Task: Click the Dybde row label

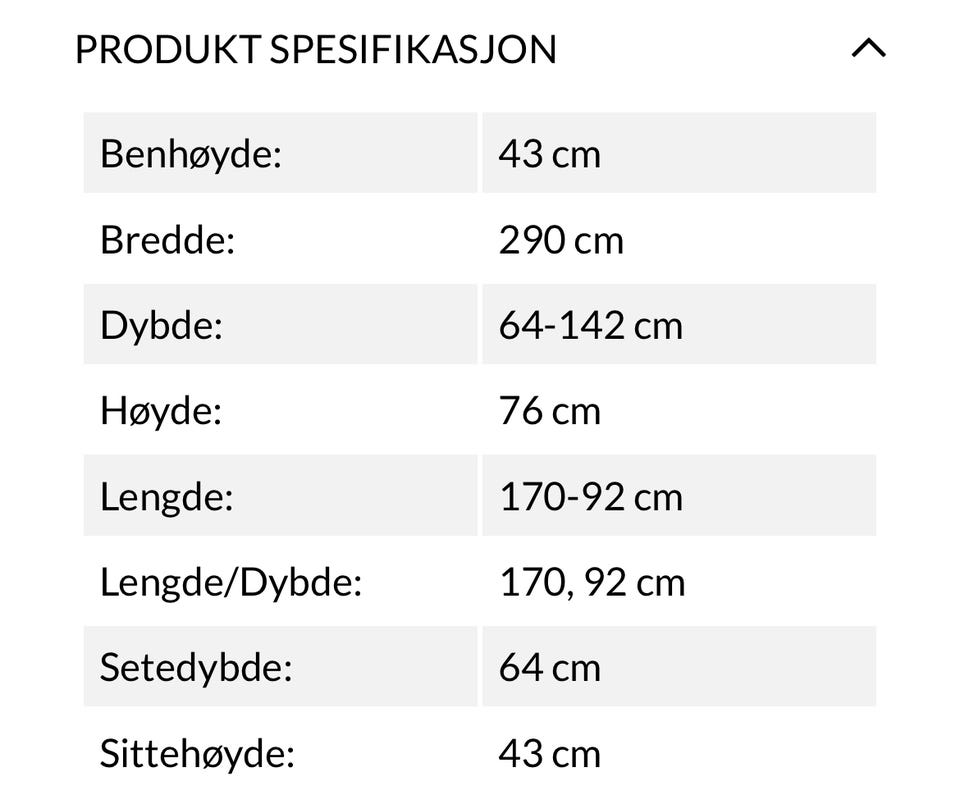Action: 161,326
